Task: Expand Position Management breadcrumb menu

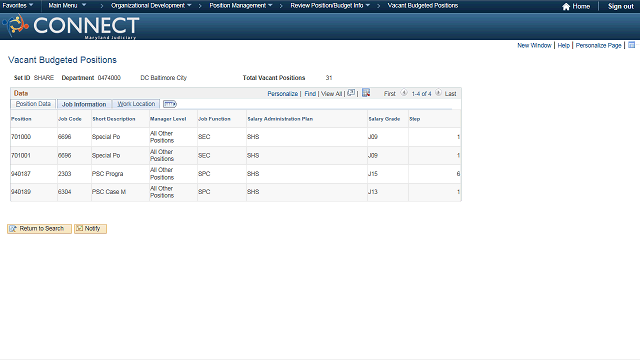Action: click(241, 5)
